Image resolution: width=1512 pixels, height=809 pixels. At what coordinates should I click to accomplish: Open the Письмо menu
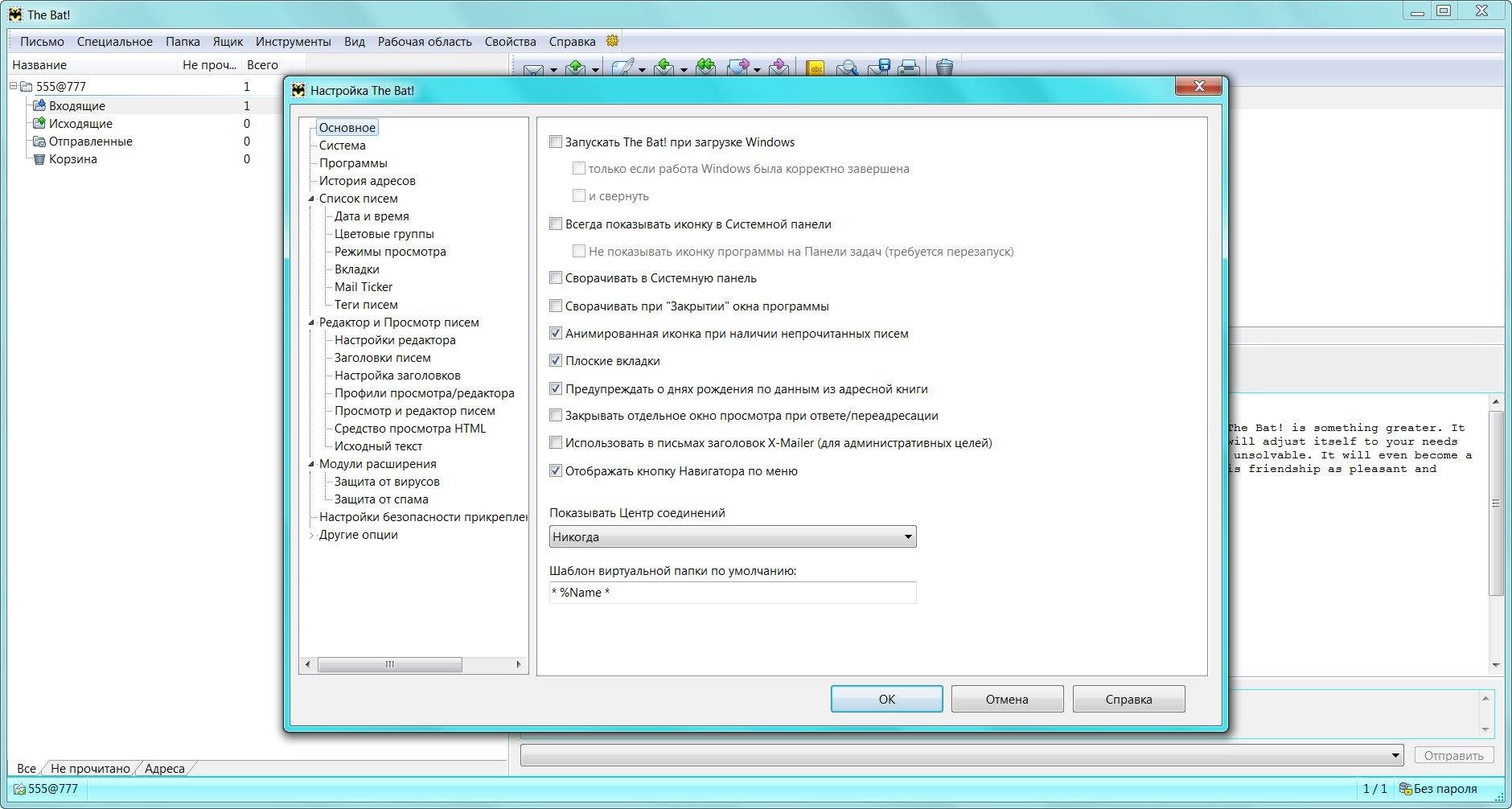tap(42, 41)
